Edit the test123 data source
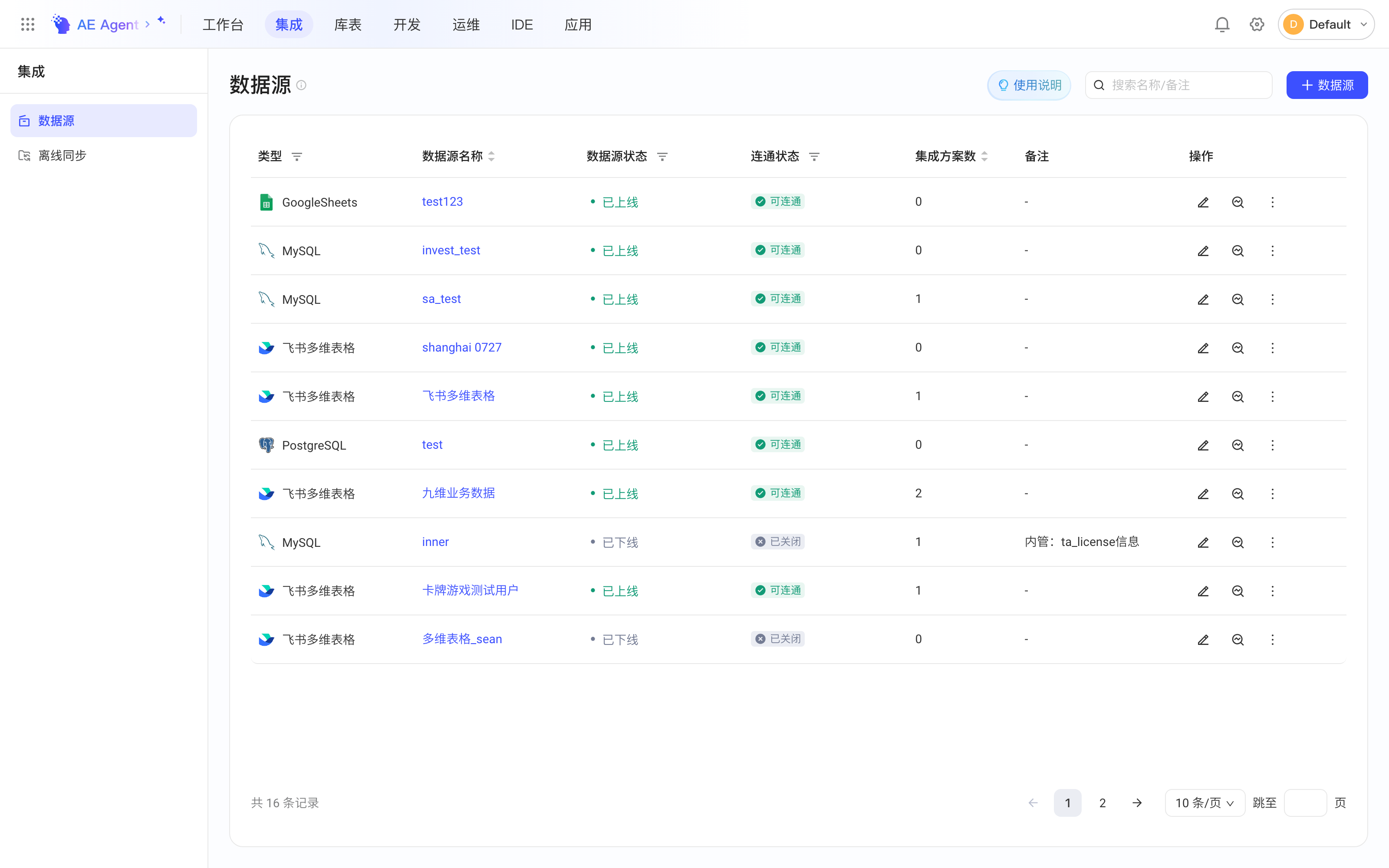This screenshot has height=868, width=1389. [1203, 202]
